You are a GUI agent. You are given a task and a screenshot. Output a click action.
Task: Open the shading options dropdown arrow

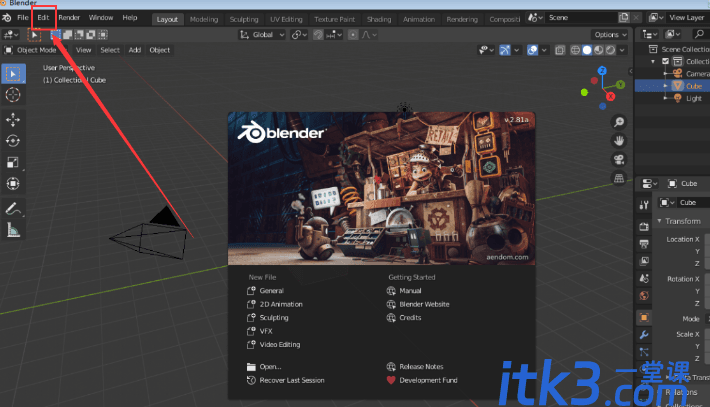[622, 50]
